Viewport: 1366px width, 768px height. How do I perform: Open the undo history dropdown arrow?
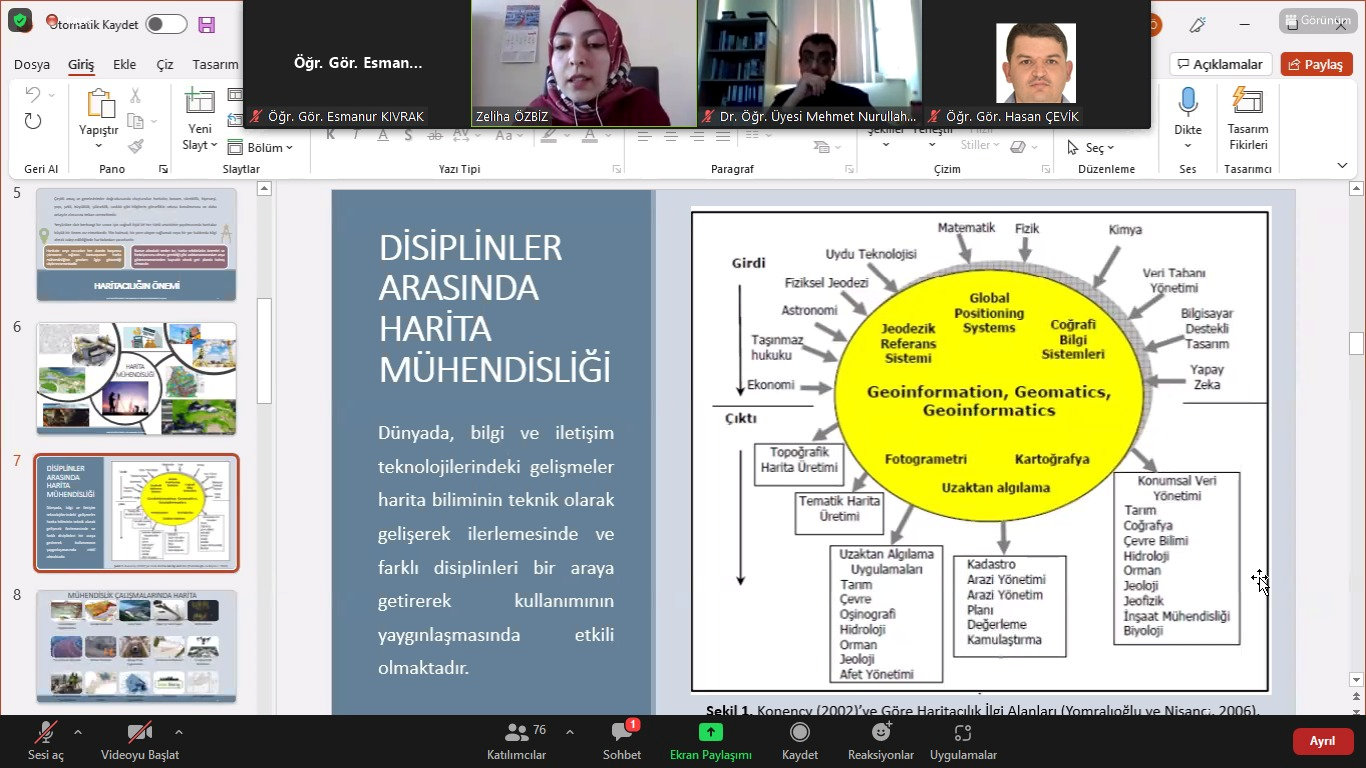point(52,95)
